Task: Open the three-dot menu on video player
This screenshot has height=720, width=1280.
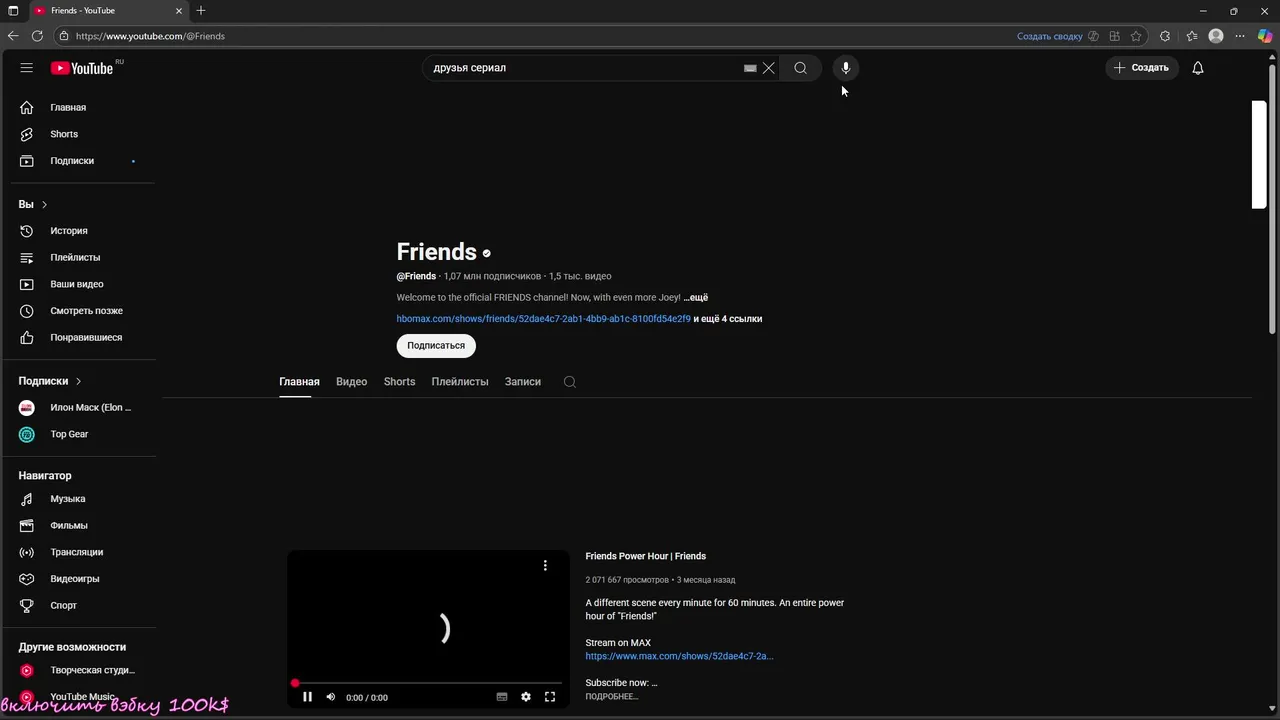Action: pos(545,566)
